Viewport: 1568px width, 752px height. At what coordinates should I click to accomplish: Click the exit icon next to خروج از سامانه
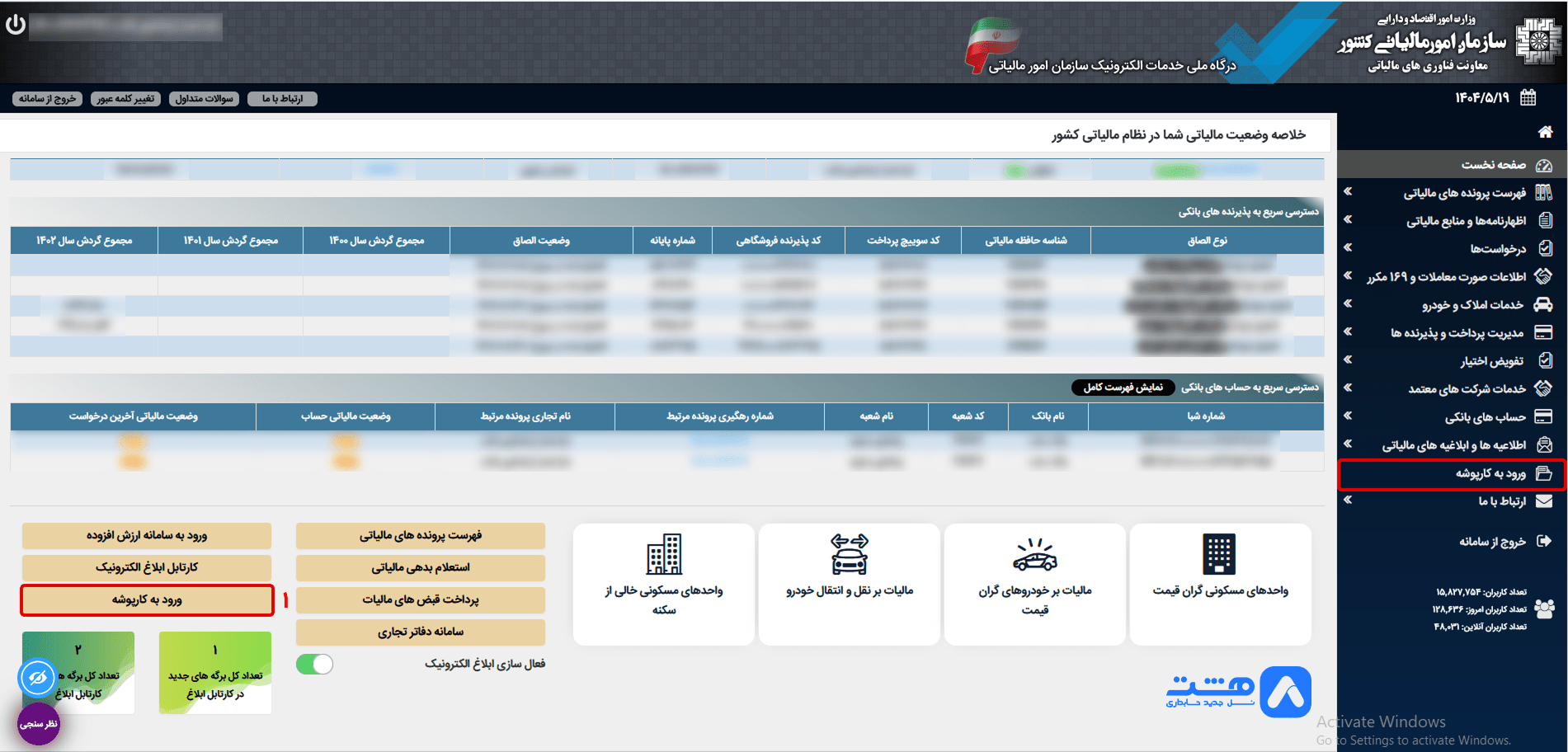point(1544,541)
